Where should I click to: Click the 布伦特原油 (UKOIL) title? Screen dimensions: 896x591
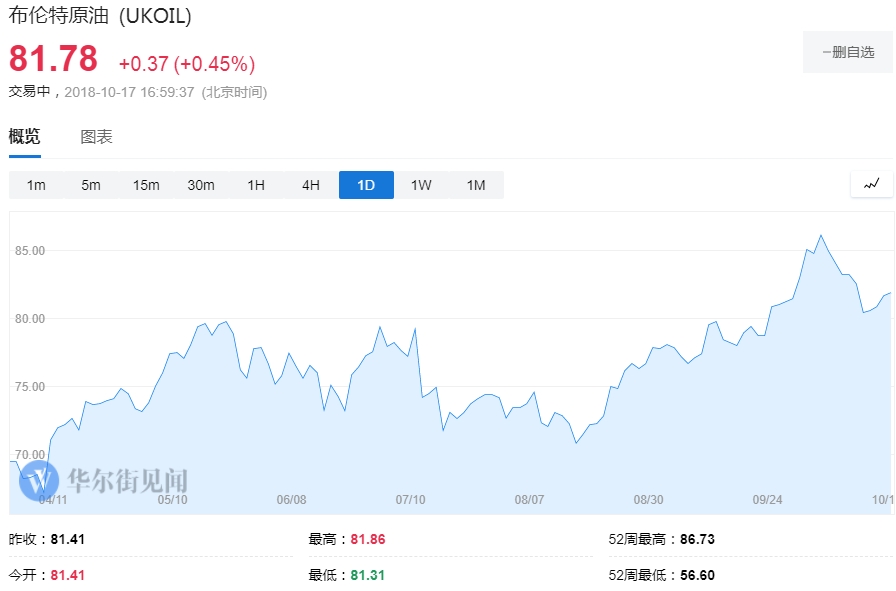click(100, 16)
